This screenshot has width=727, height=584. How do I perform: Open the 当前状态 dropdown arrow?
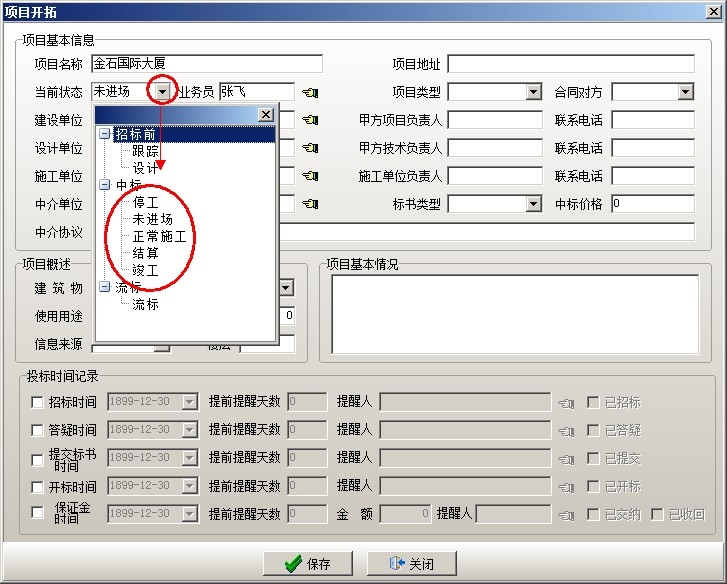pos(162,92)
